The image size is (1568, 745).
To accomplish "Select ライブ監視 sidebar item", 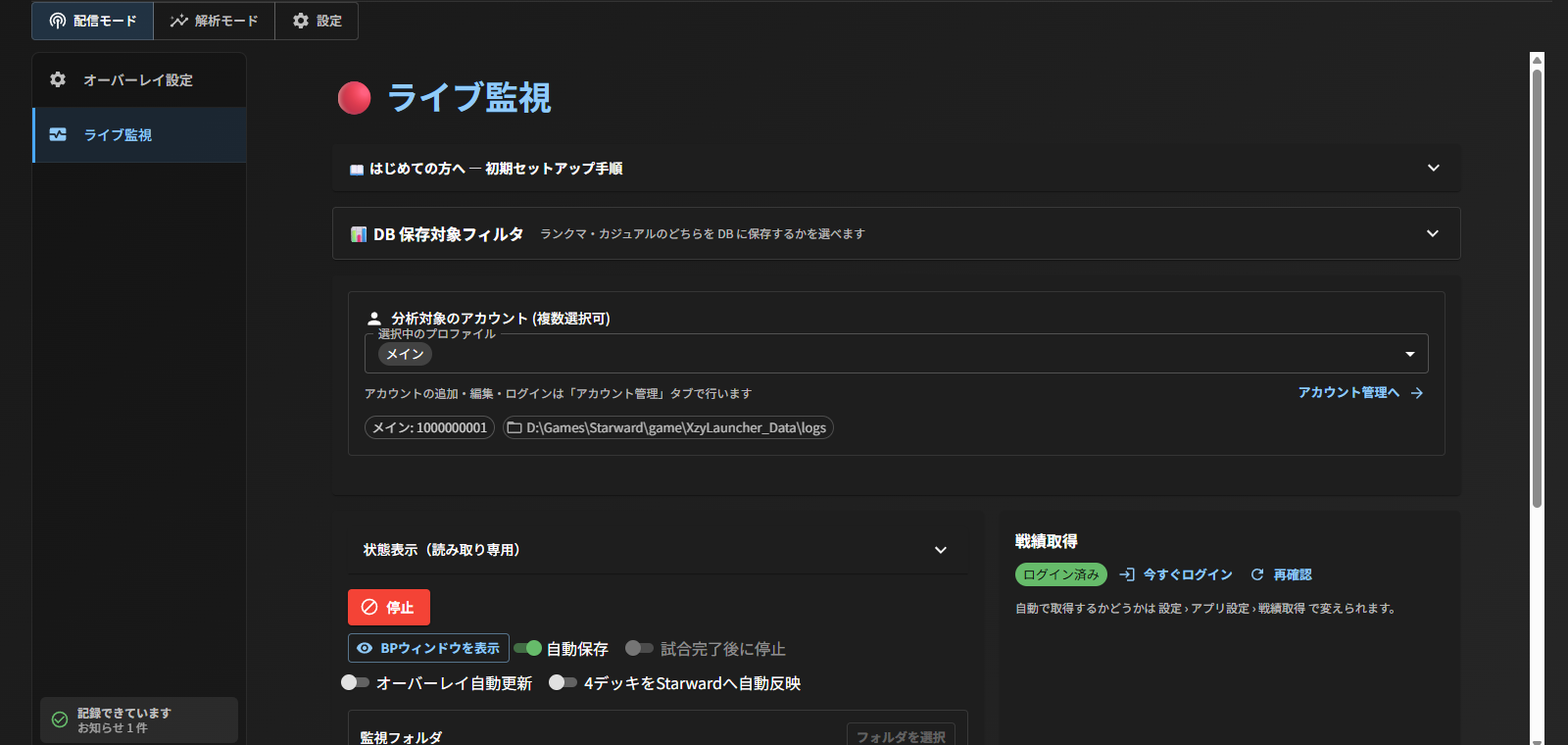I will pyautogui.click(x=139, y=134).
